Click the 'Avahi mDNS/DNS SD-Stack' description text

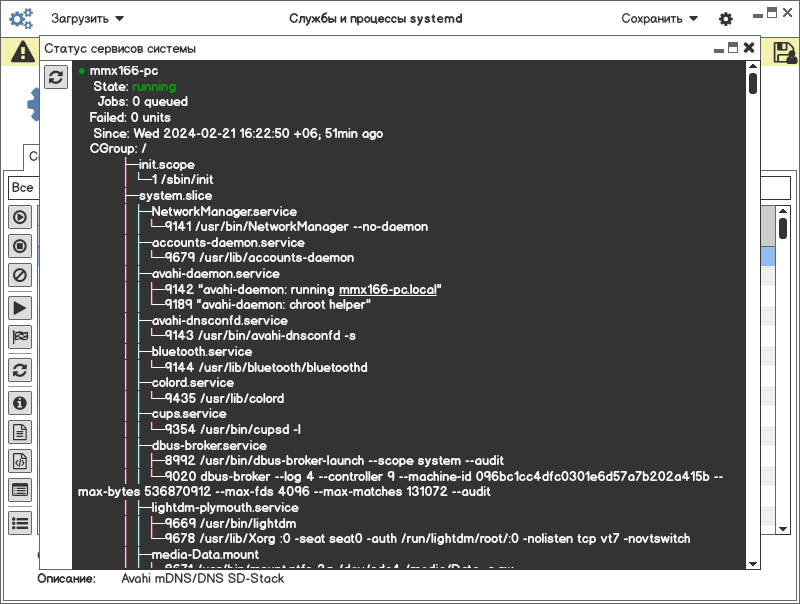click(203, 579)
